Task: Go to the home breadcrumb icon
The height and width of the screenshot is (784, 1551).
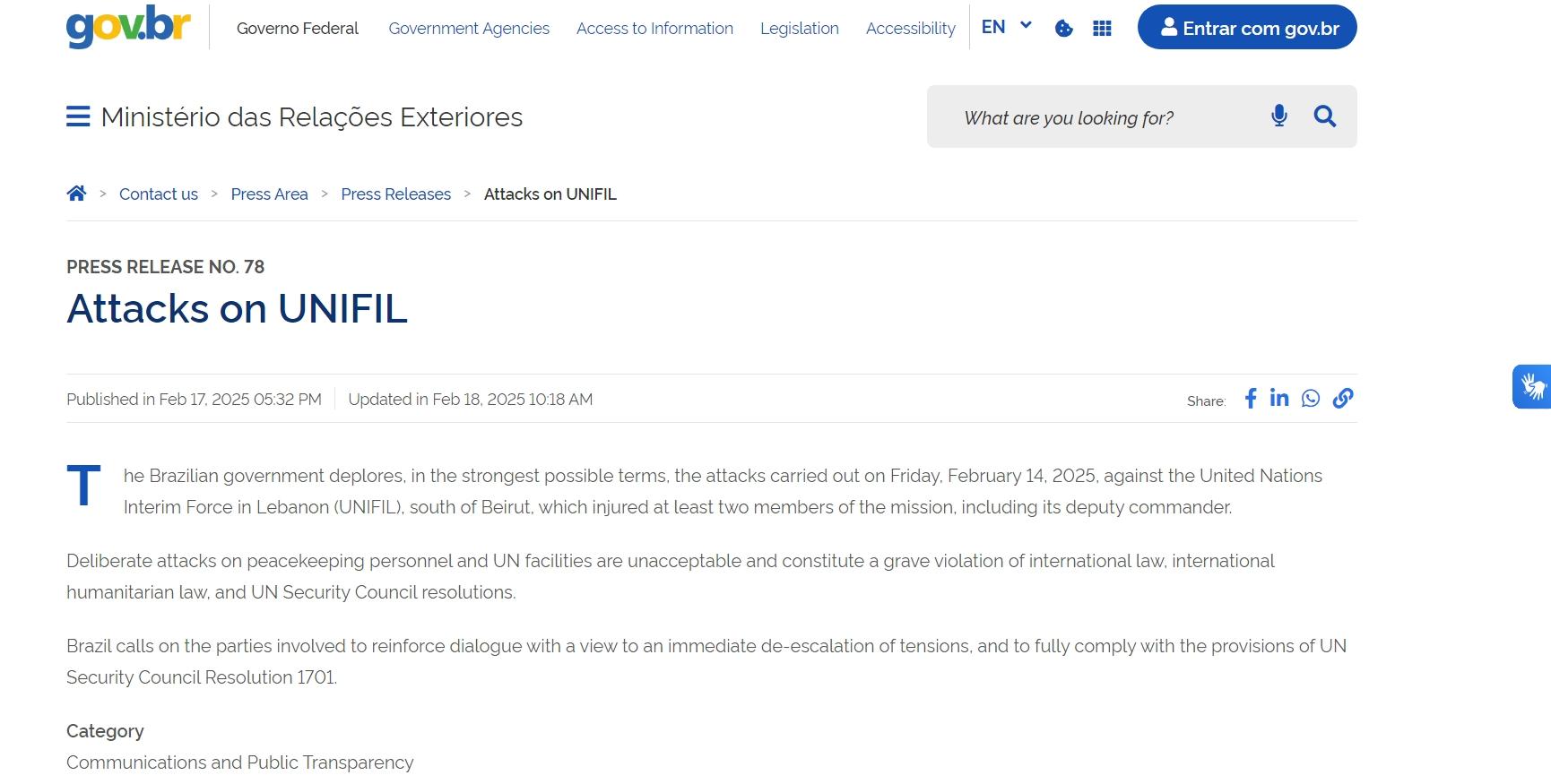Action: 76,194
